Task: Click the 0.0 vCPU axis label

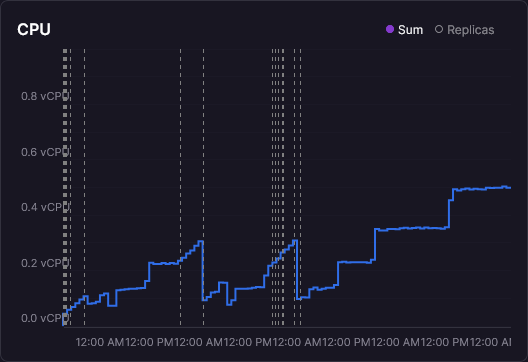Action: 45,318
